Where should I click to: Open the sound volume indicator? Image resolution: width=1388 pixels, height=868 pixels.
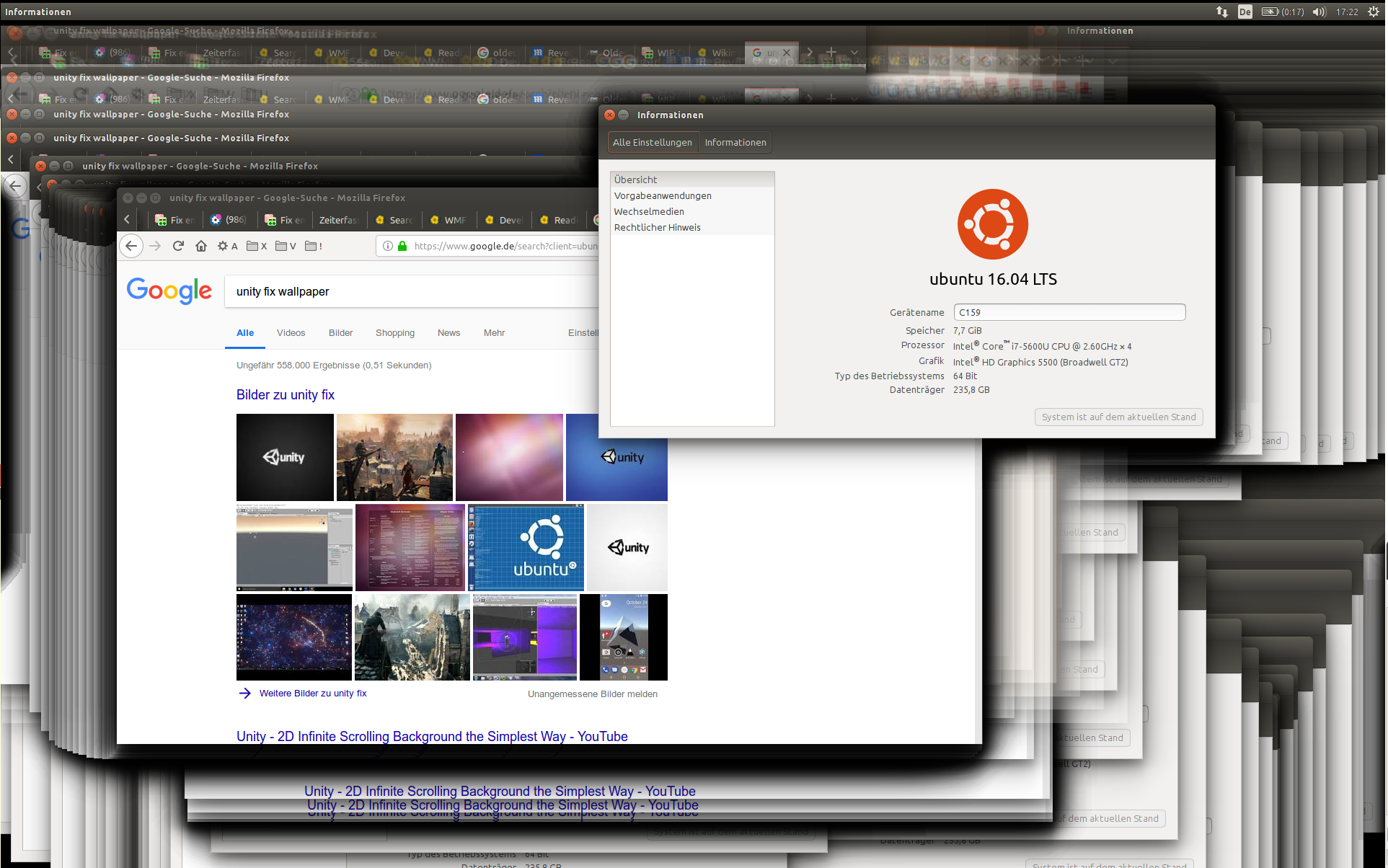pyautogui.click(x=1320, y=12)
